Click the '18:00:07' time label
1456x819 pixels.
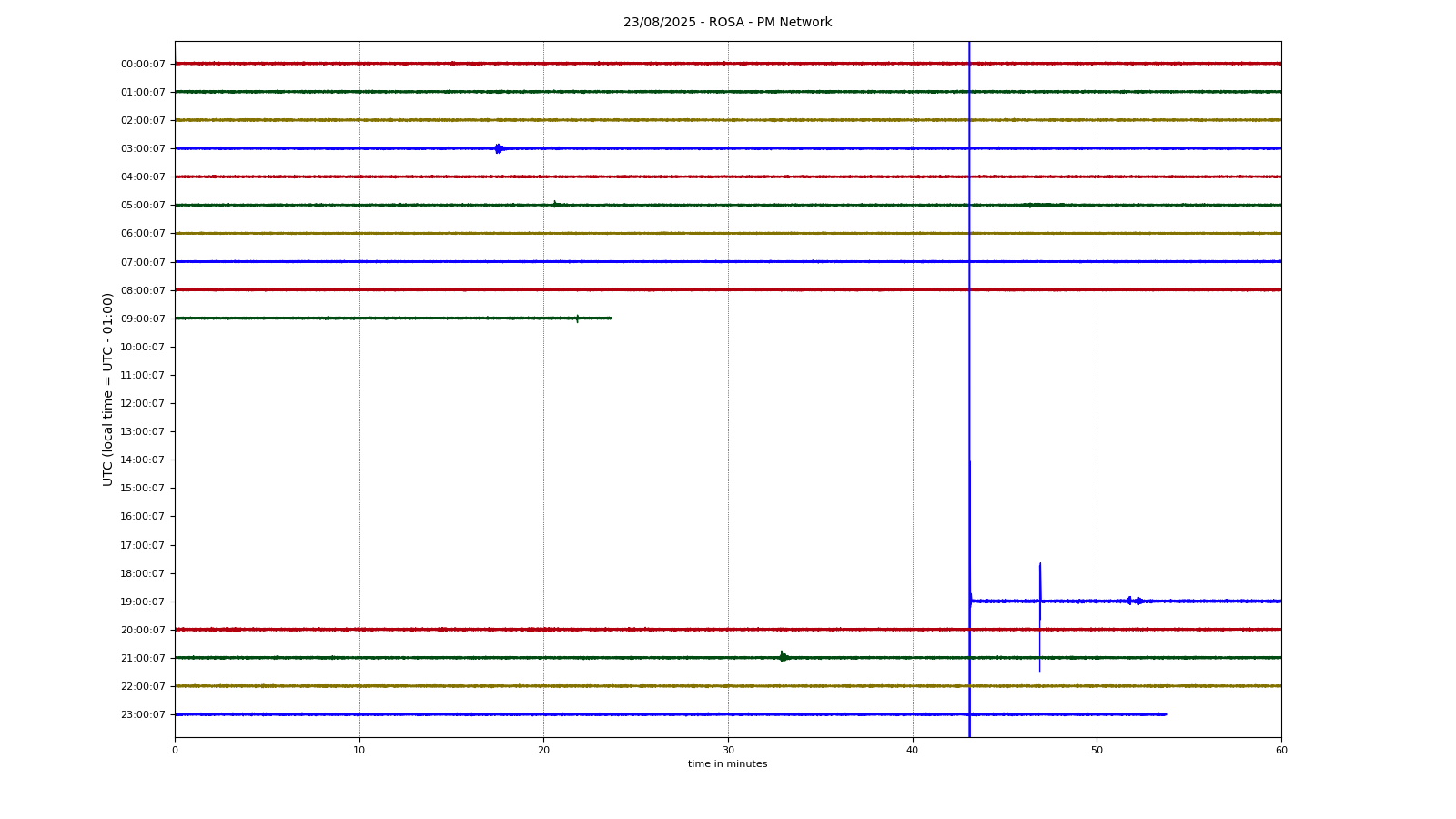coord(143,573)
